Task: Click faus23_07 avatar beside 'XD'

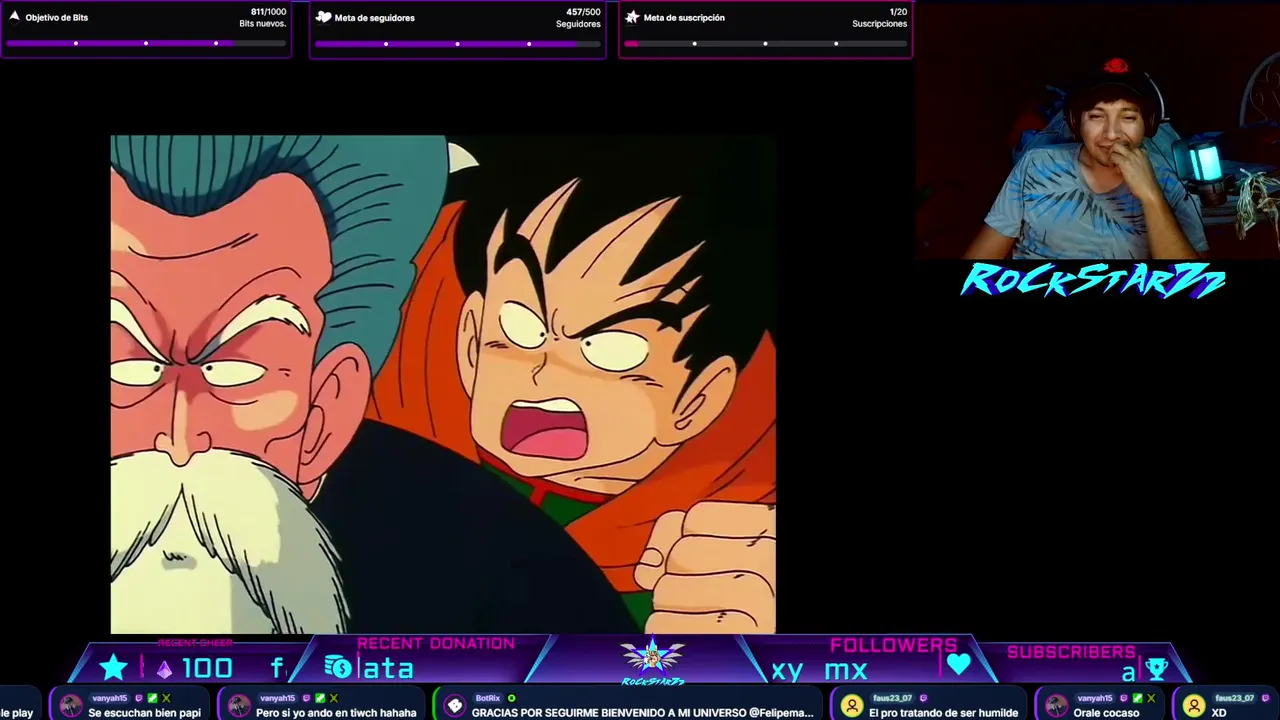Action: [x=1194, y=706]
